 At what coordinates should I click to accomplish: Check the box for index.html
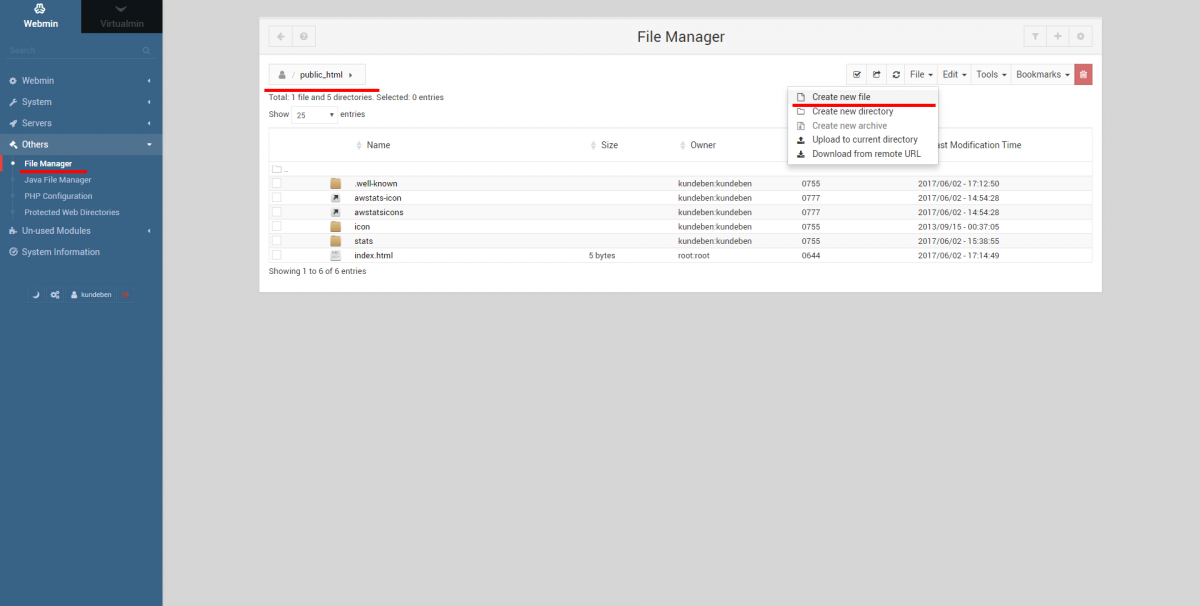[x=276, y=255]
